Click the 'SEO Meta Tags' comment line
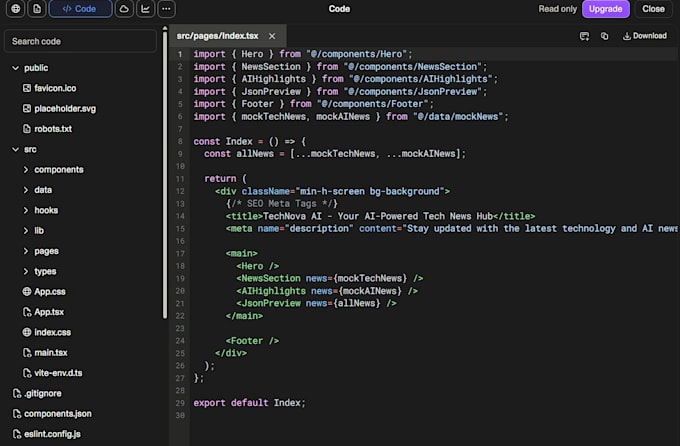680x446 pixels. [281, 204]
